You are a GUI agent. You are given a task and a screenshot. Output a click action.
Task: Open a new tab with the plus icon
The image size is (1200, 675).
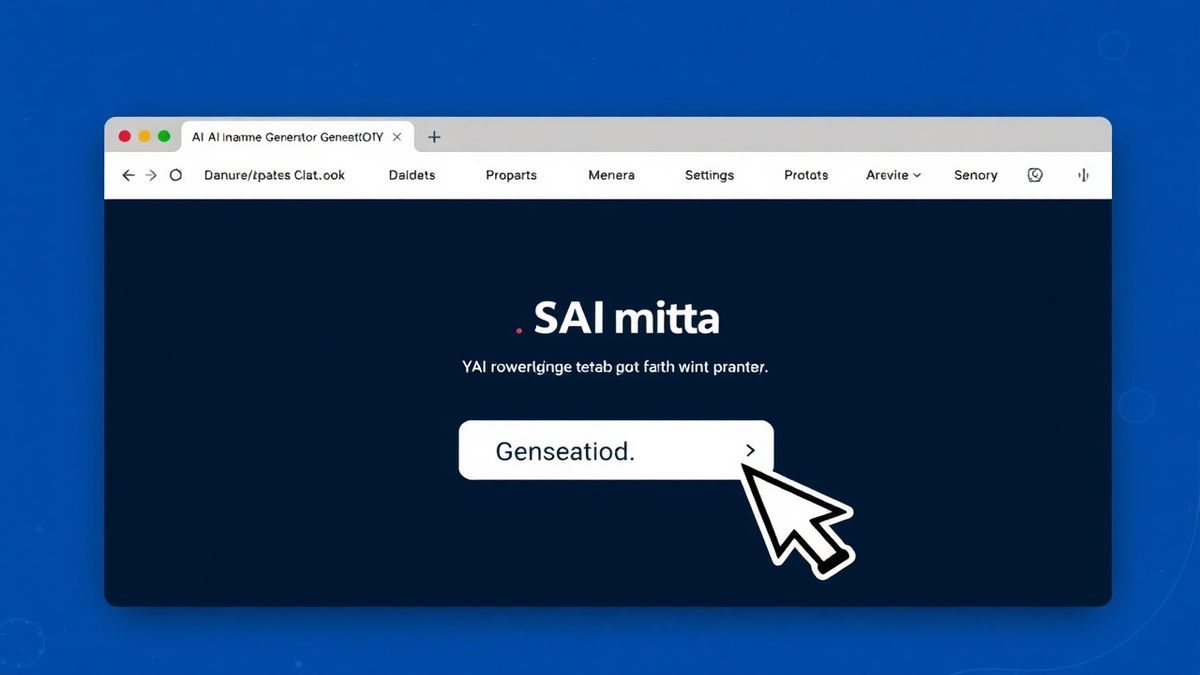[x=434, y=137]
